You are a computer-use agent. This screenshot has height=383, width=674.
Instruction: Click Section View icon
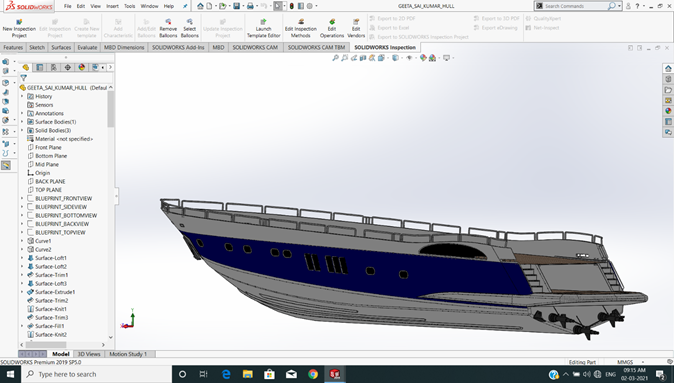click(x=363, y=58)
